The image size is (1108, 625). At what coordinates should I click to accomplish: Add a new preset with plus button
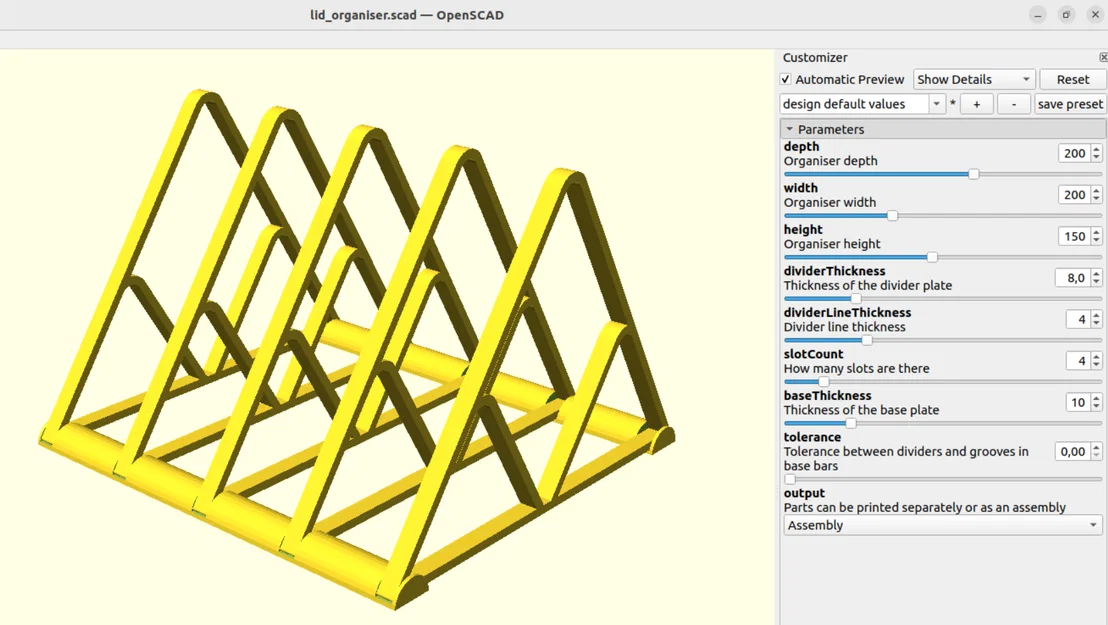977,104
